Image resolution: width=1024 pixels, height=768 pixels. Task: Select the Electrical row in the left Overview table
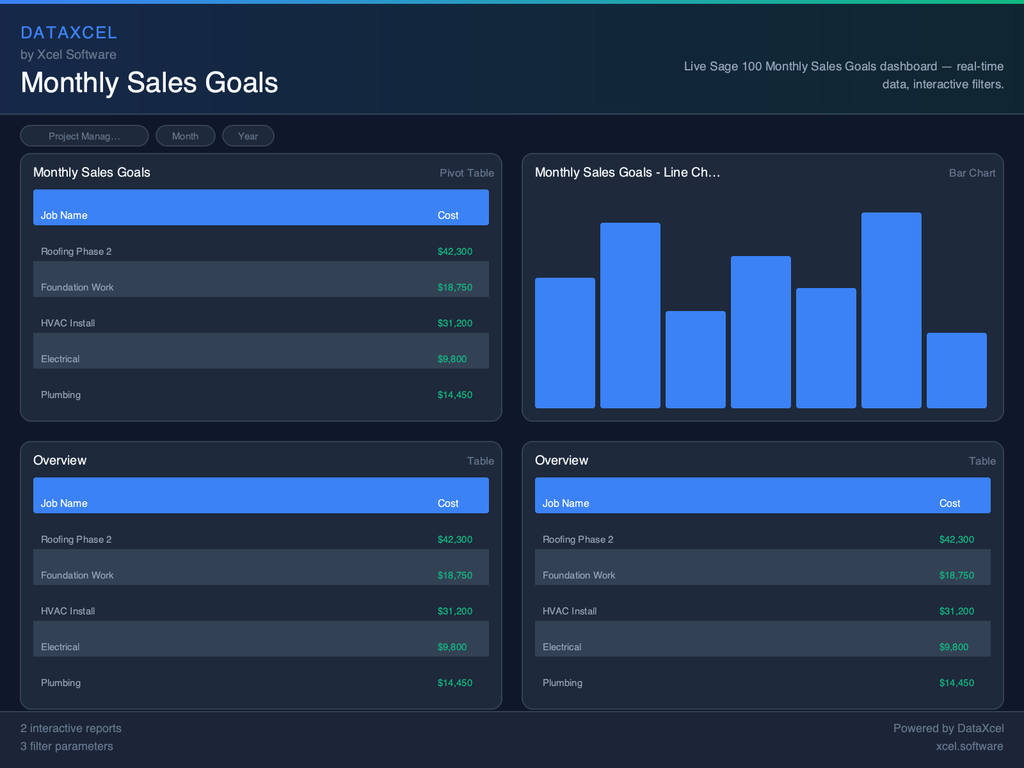pos(260,646)
